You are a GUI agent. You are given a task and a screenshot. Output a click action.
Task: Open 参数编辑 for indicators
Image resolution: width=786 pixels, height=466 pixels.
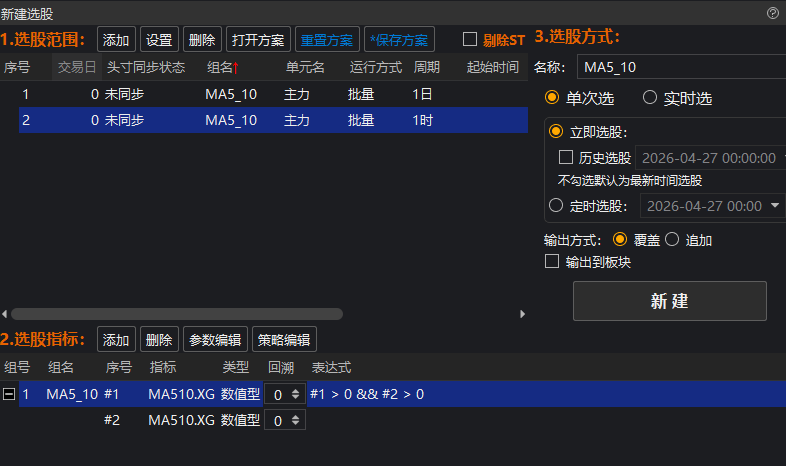(213, 339)
